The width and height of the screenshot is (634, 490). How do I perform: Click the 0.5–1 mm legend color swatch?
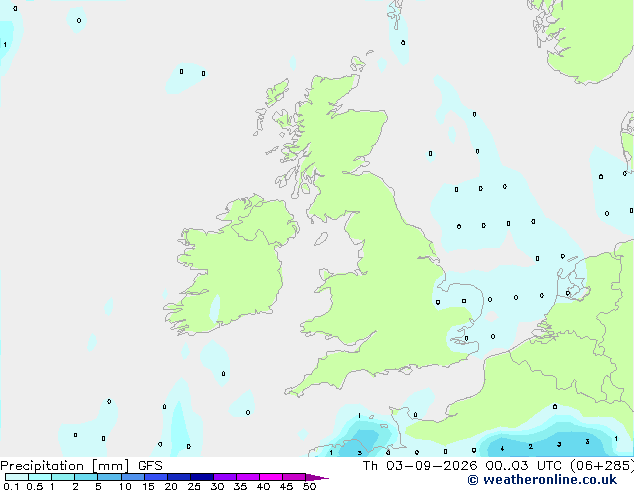40,477
